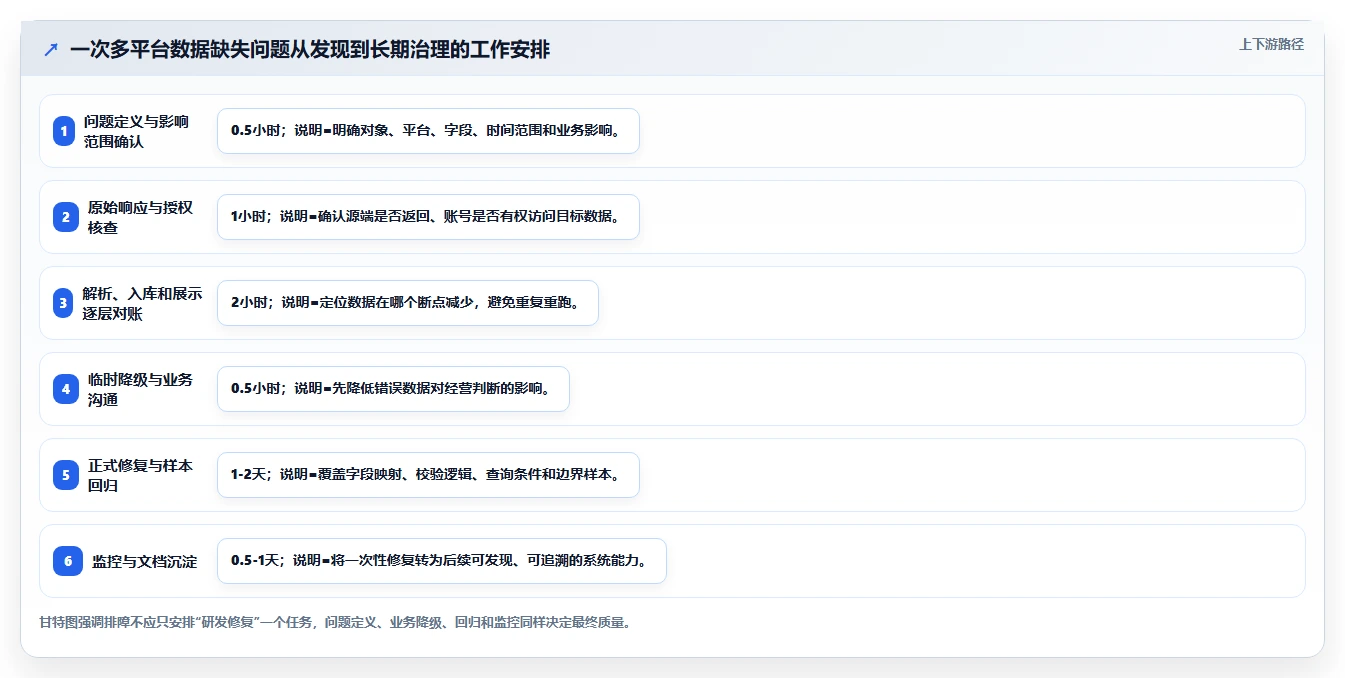The height and width of the screenshot is (678, 1345).
Task: Open the 2小时 定位数据断点 description box
Action: point(408,303)
